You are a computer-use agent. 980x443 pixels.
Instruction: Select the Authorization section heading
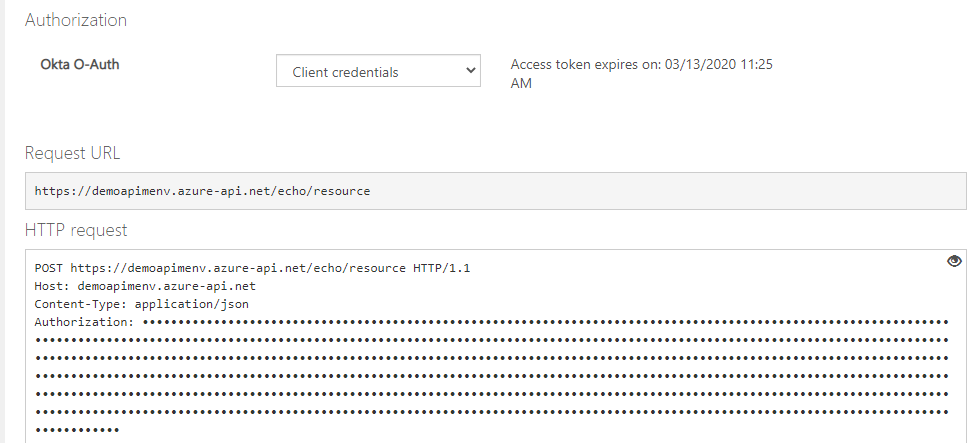coord(76,20)
